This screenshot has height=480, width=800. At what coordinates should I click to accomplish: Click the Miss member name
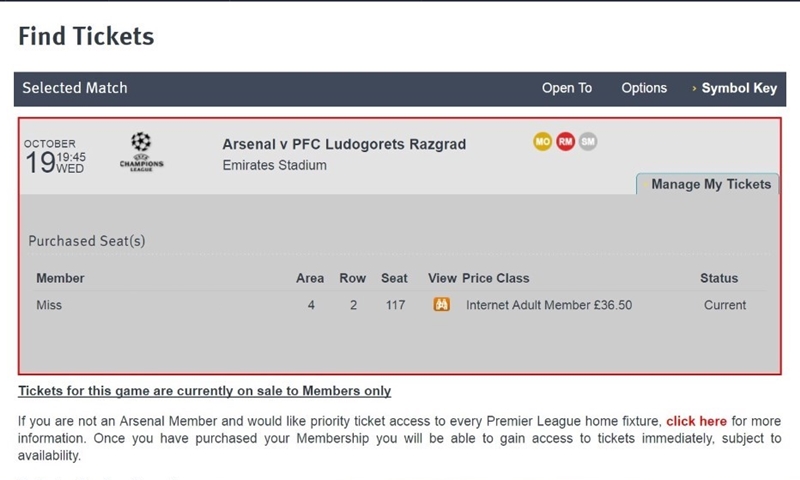click(49, 305)
